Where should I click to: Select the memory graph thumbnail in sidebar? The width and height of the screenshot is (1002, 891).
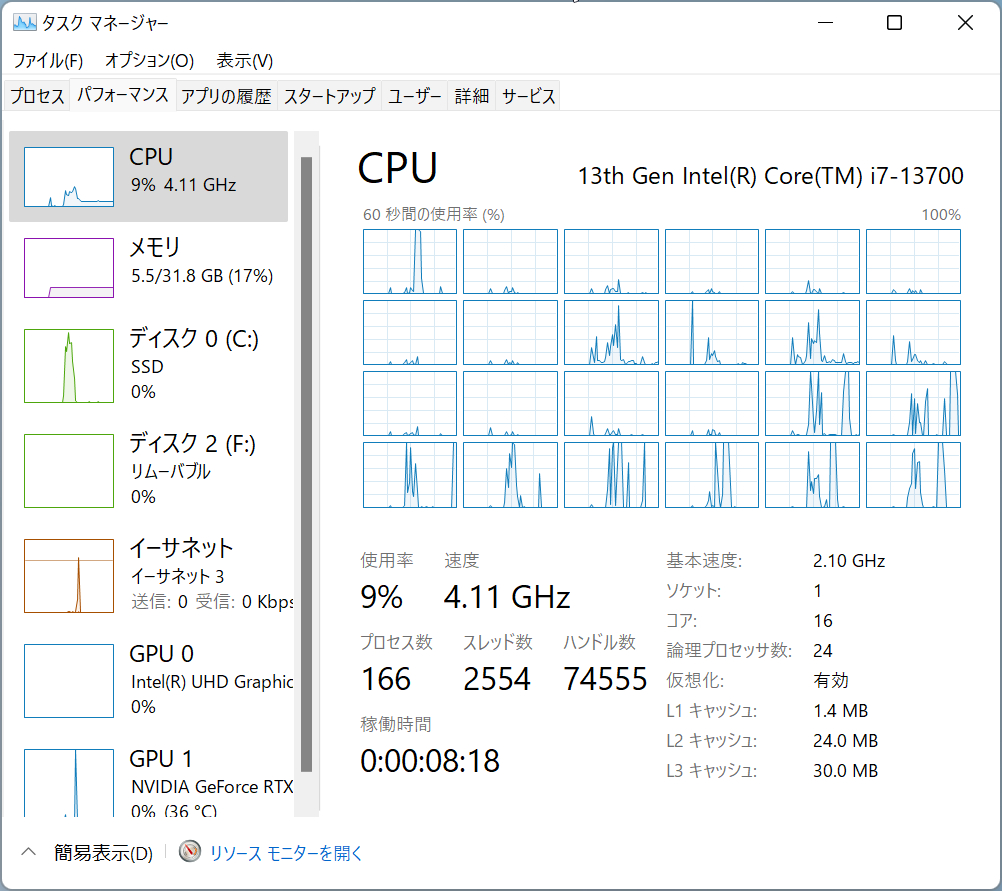click(x=68, y=268)
